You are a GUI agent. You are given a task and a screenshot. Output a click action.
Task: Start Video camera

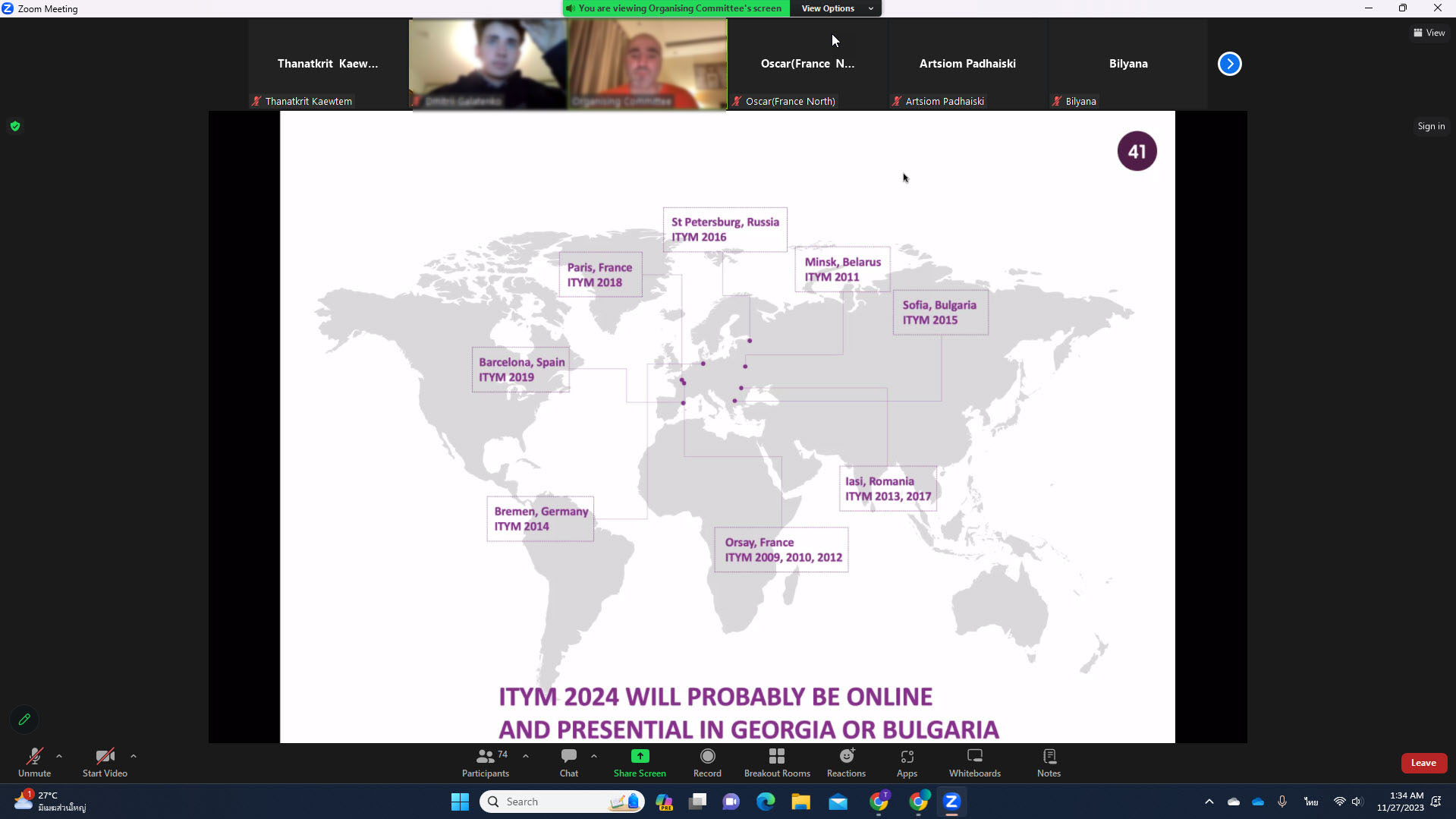pyautogui.click(x=105, y=762)
